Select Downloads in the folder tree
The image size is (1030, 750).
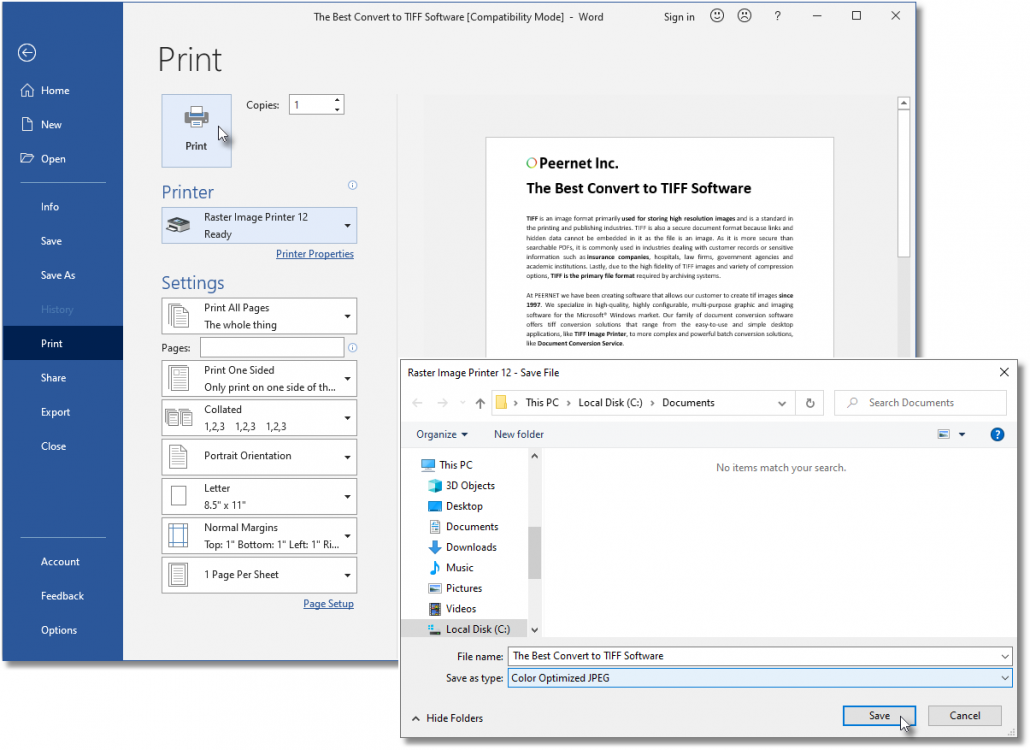click(462, 547)
